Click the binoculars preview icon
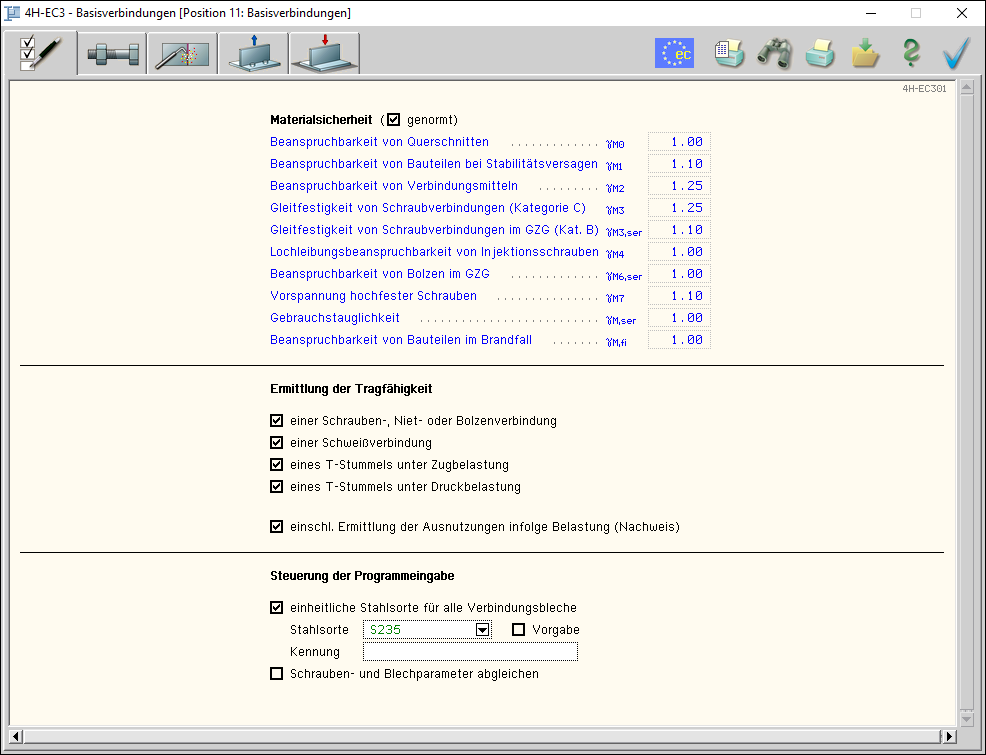This screenshot has height=755, width=986. [774, 53]
